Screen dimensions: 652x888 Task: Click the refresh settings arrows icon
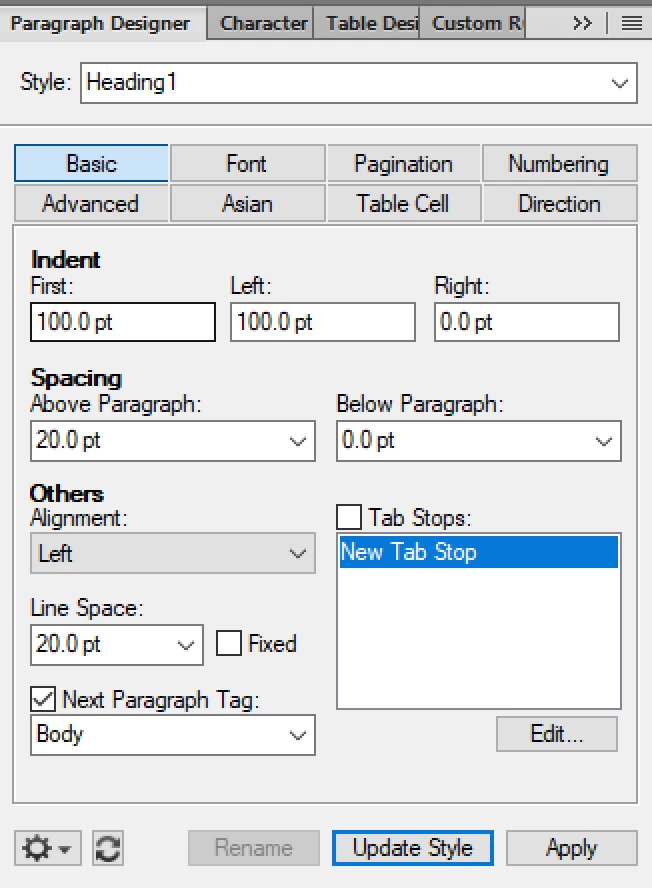tap(108, 848)
